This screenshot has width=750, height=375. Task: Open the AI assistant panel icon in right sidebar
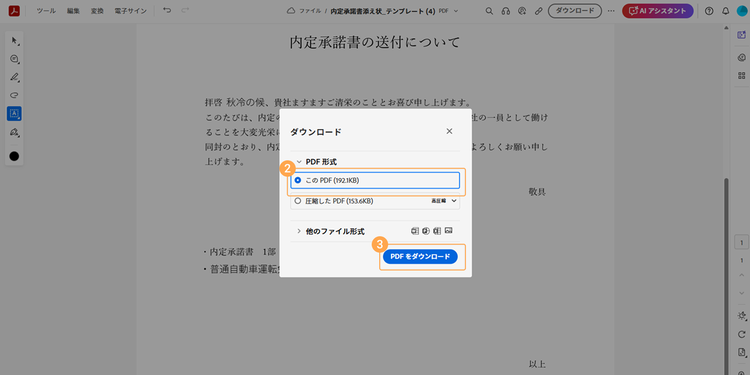pos(742,35)
